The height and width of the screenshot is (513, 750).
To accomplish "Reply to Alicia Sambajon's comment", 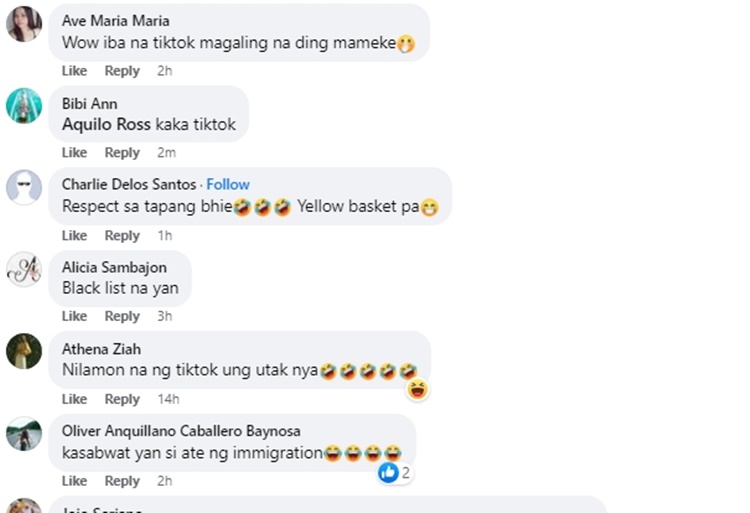I will pos(122,316).
